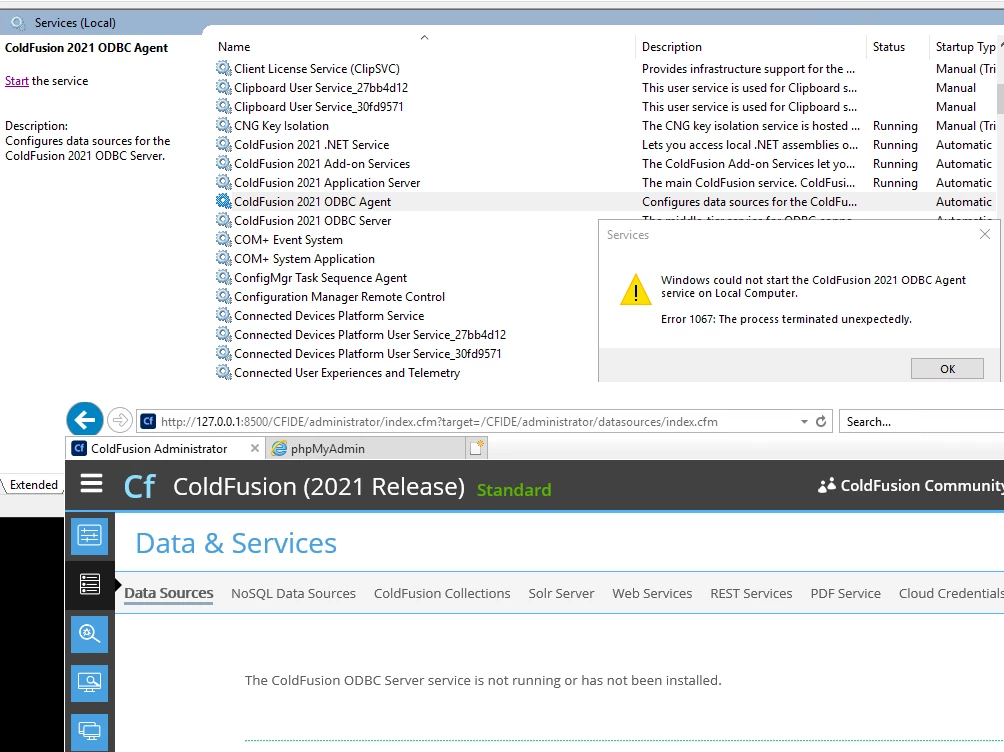Select ColdFusion 2021 Application Server service
This screenshot has height=752, width=1004.
click(327, 183)
